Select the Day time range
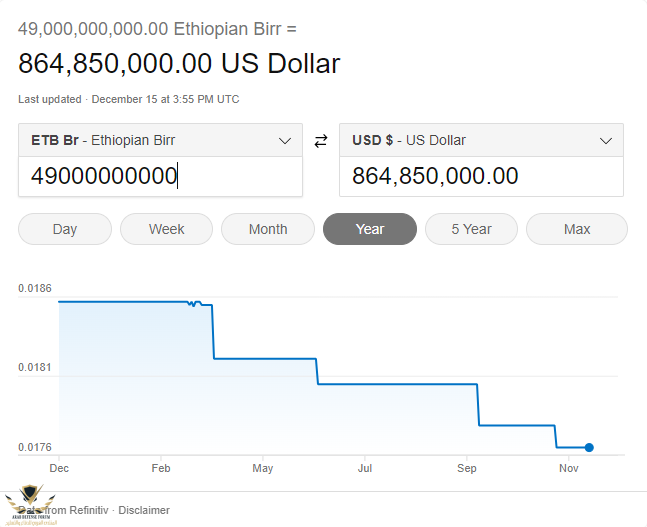647x527 pixels. pos(65,229)
